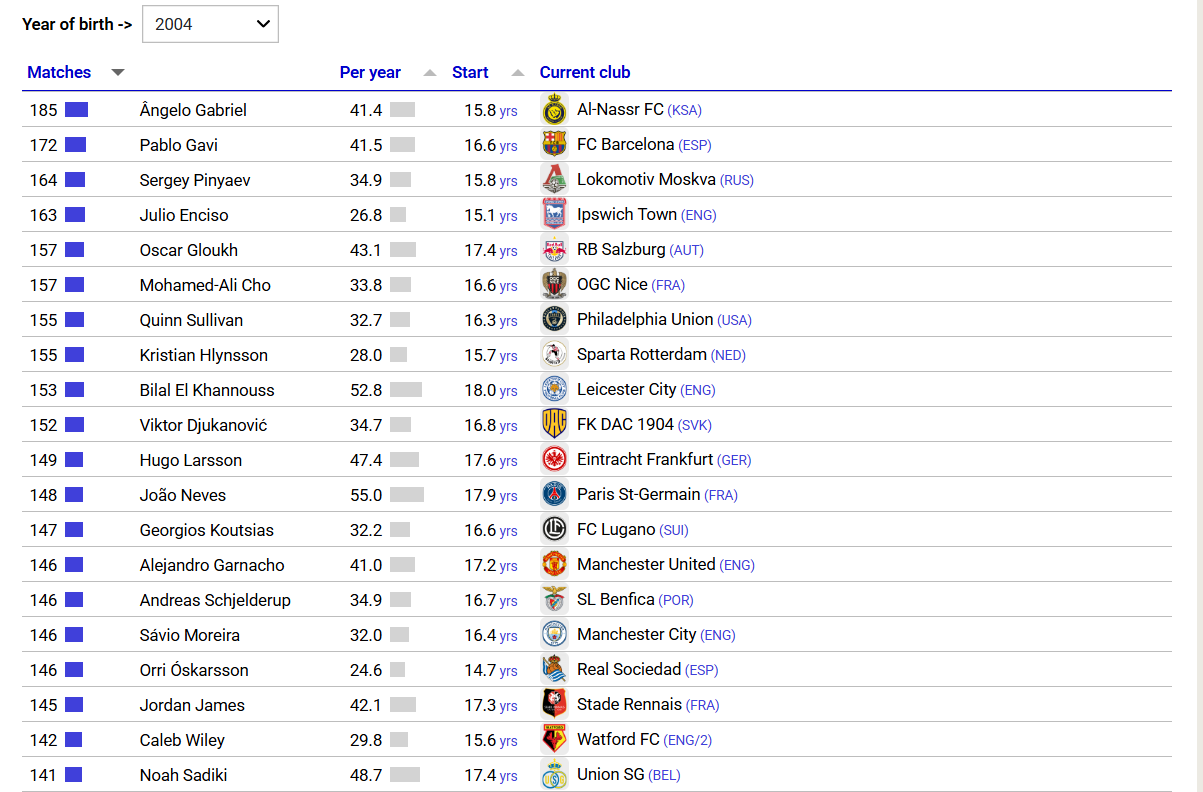Select player name Julio Enciso
Screen dimensions: 1203x792
click(184, 215)
